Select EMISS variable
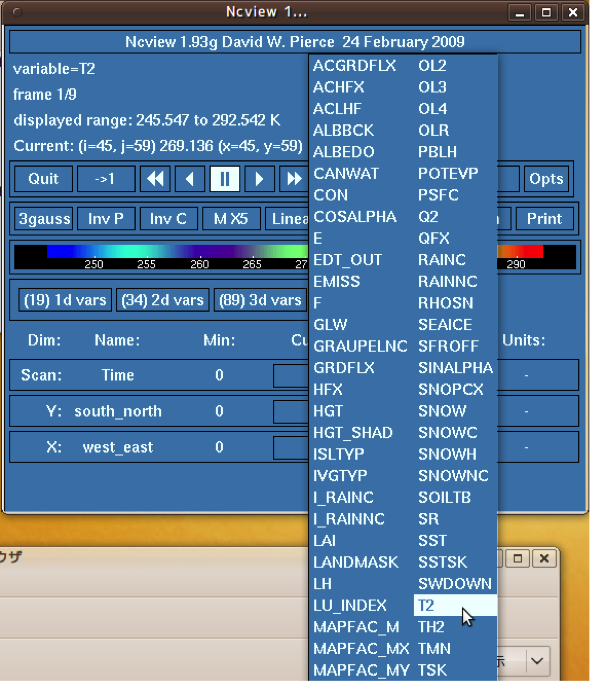Screen dimensions: 590x681 click(x=337, y=281)
